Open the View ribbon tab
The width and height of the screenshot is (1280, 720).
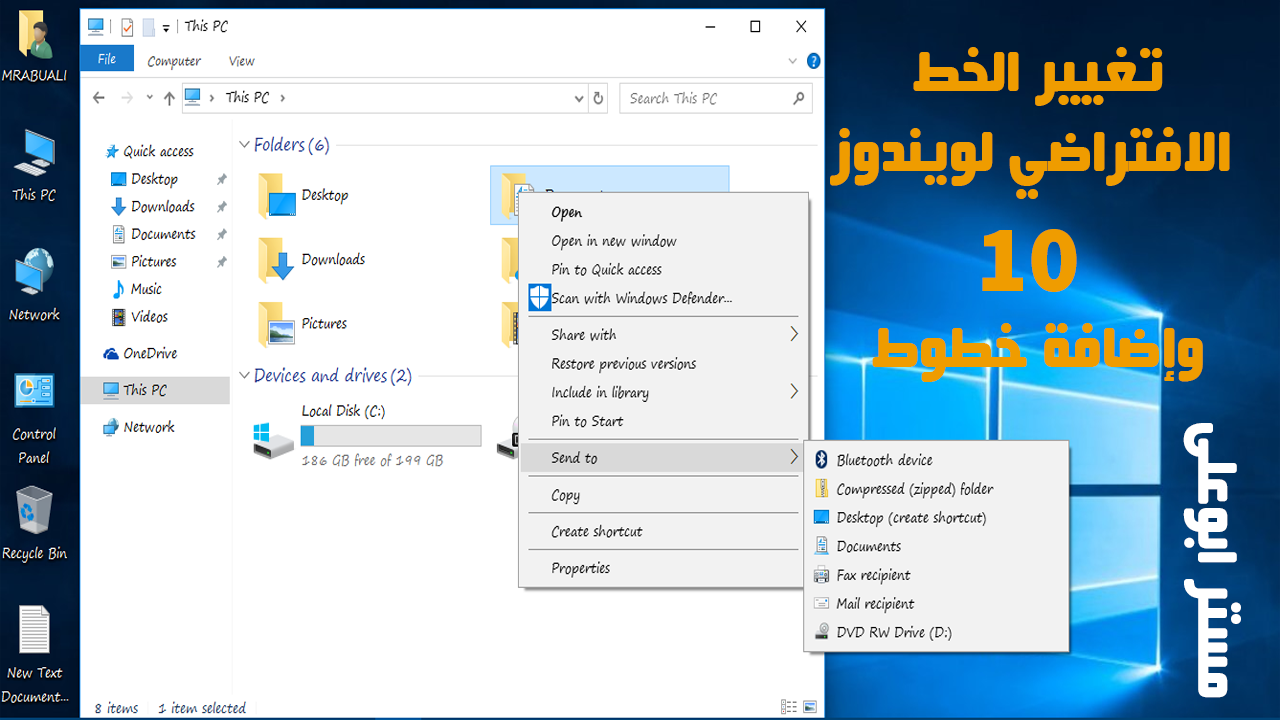pos(241,61)
